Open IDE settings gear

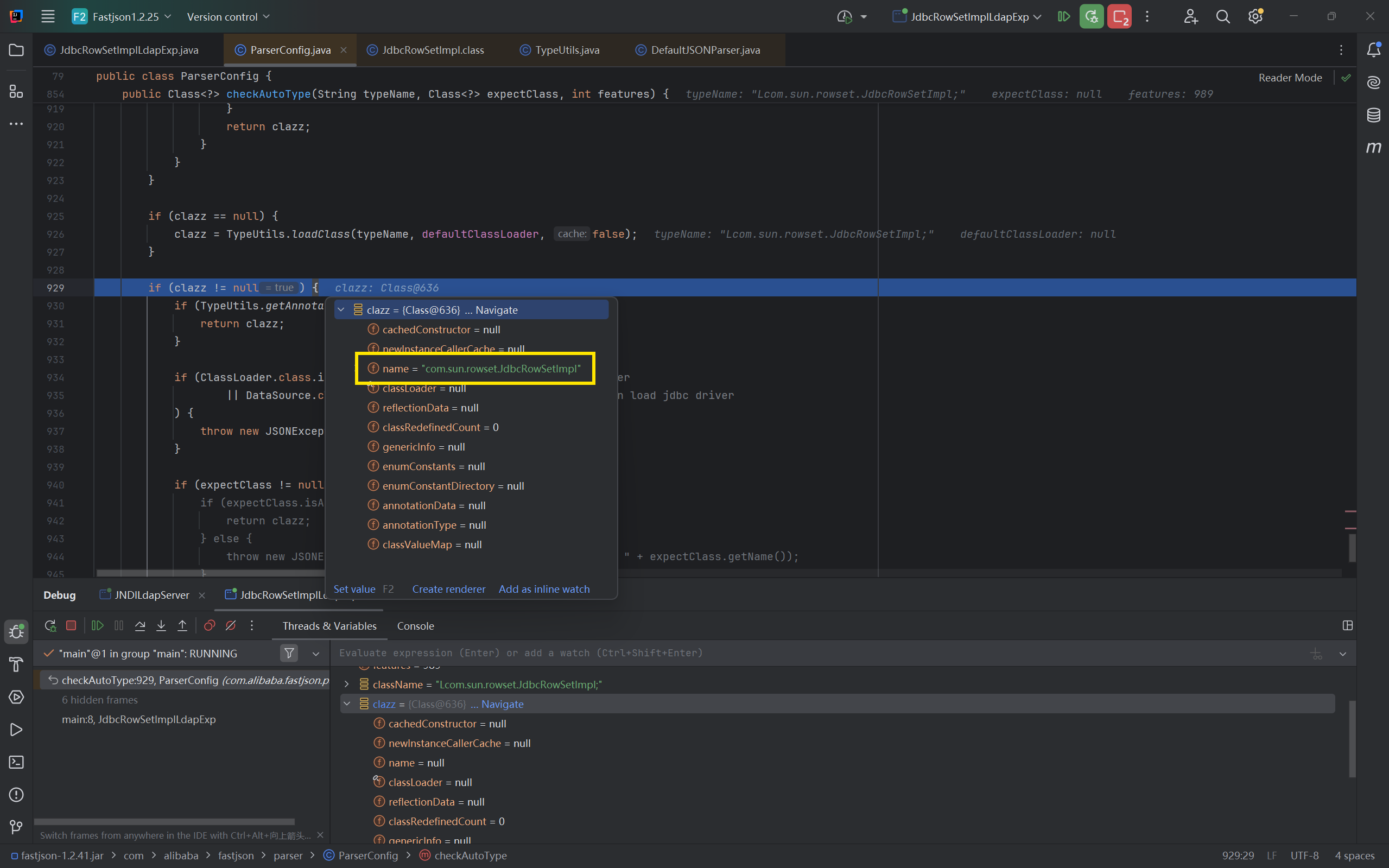1255,17
